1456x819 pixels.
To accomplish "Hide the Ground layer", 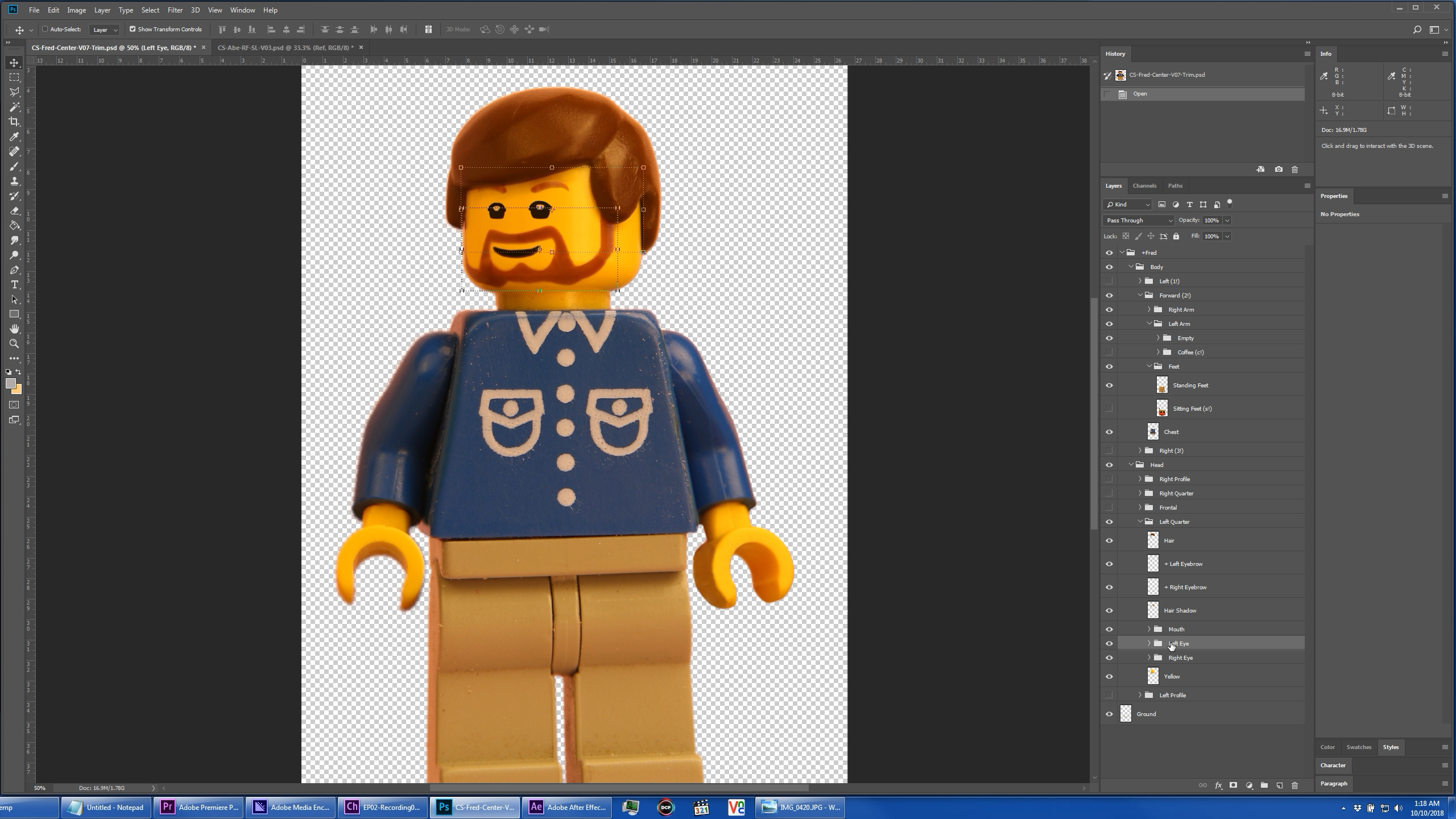I will tap(1109, 714).
